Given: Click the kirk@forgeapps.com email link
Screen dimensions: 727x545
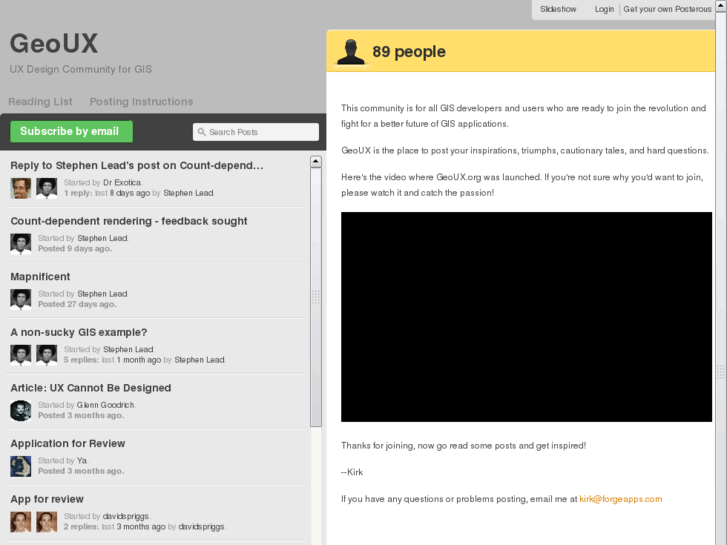Looking at the screenshot, I should (621, 499).
